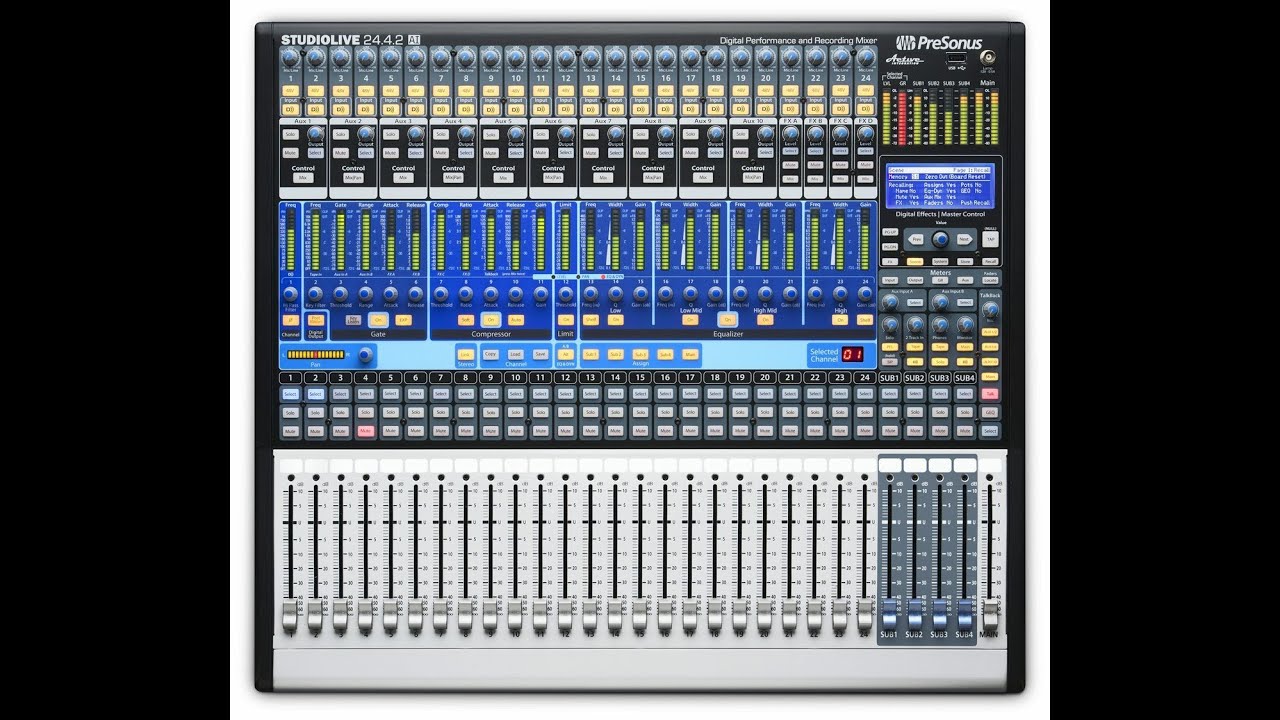Toggle the Stereo Link button
Screen dimensions: 1280x720
(x=465, y=354)
